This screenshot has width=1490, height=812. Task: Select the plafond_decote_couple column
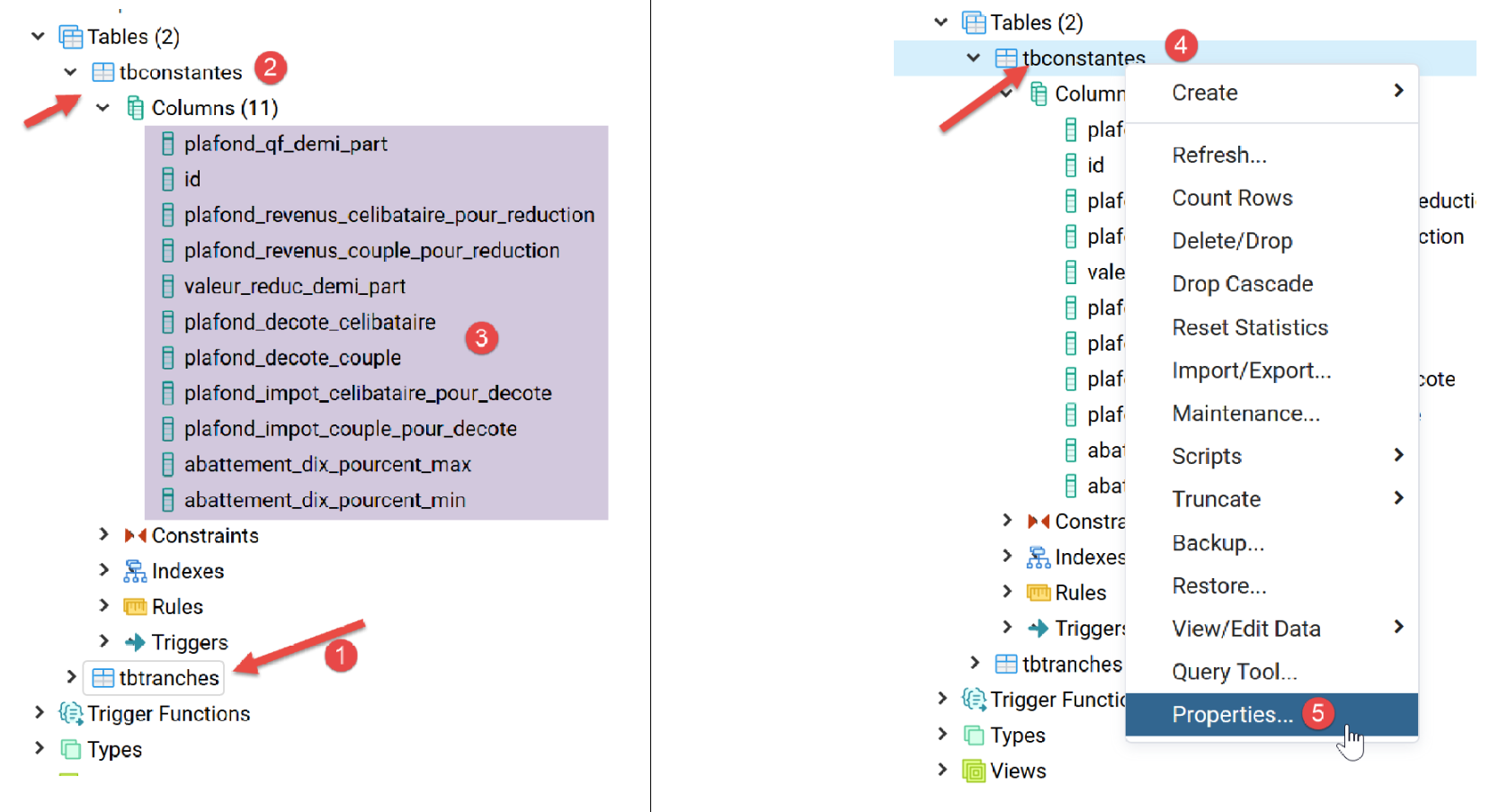[292, 358]
